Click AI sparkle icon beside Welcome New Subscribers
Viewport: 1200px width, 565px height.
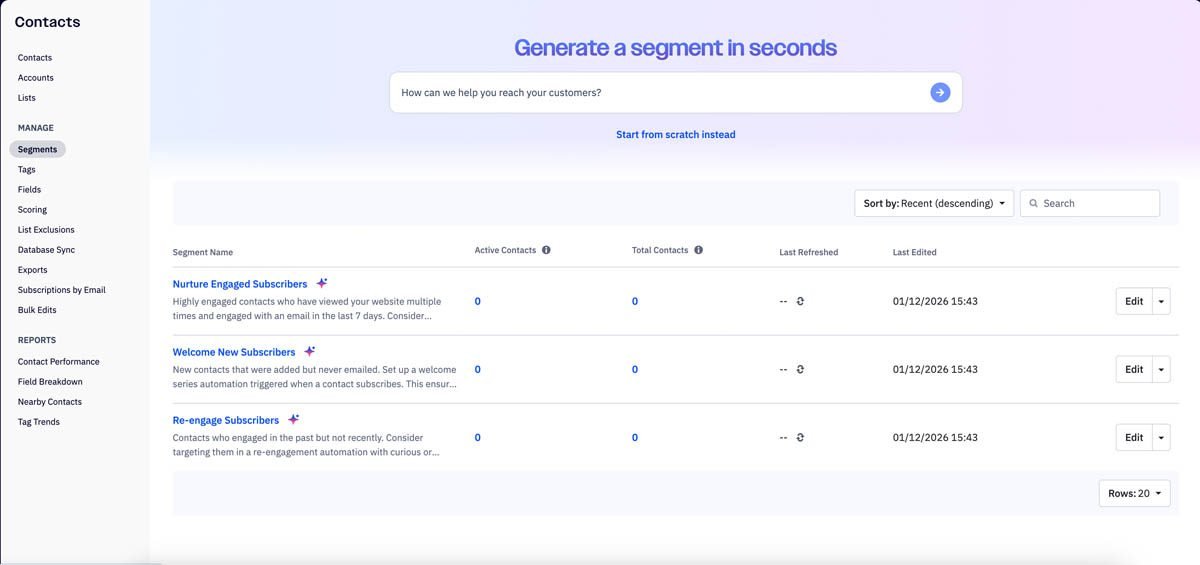coord(310,351)
